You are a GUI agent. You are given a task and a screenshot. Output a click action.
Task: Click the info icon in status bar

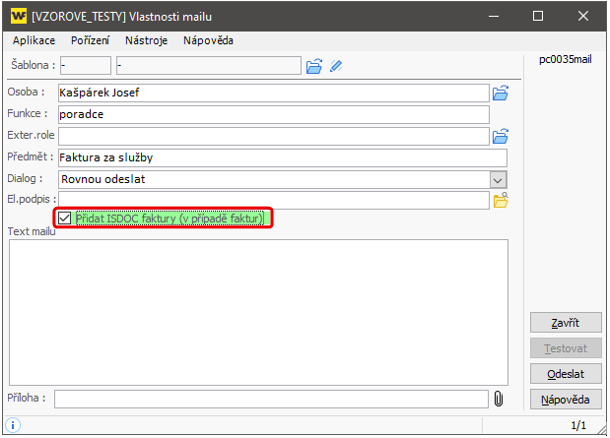click(x=14, y=425)
